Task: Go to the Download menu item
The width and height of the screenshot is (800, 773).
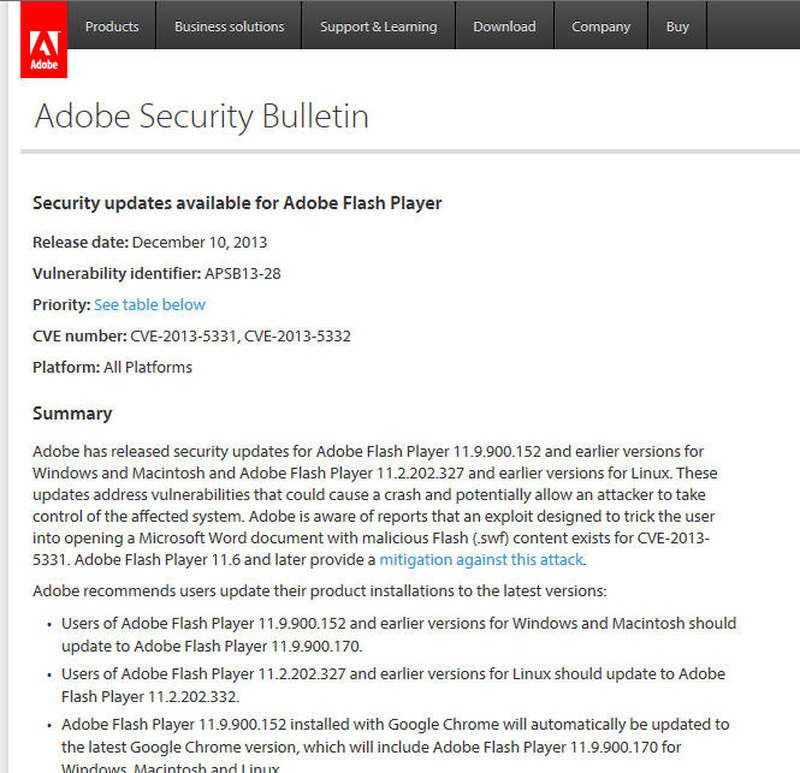Action: (x=504, y=27)
